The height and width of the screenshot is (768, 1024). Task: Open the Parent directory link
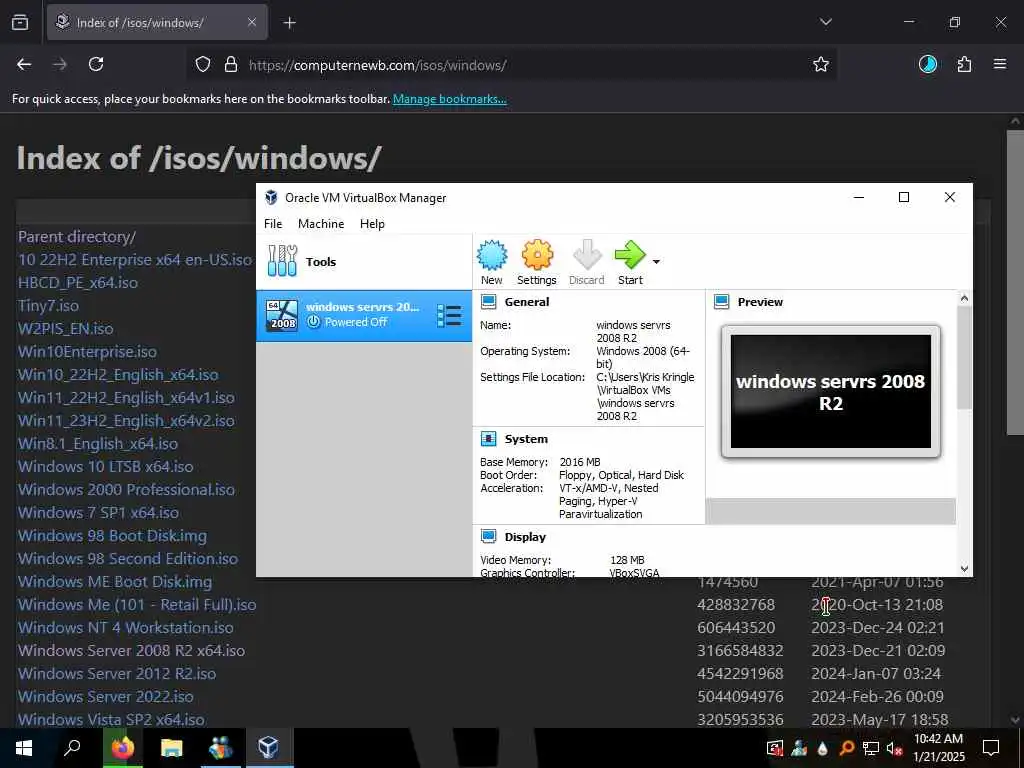[77, 237]
